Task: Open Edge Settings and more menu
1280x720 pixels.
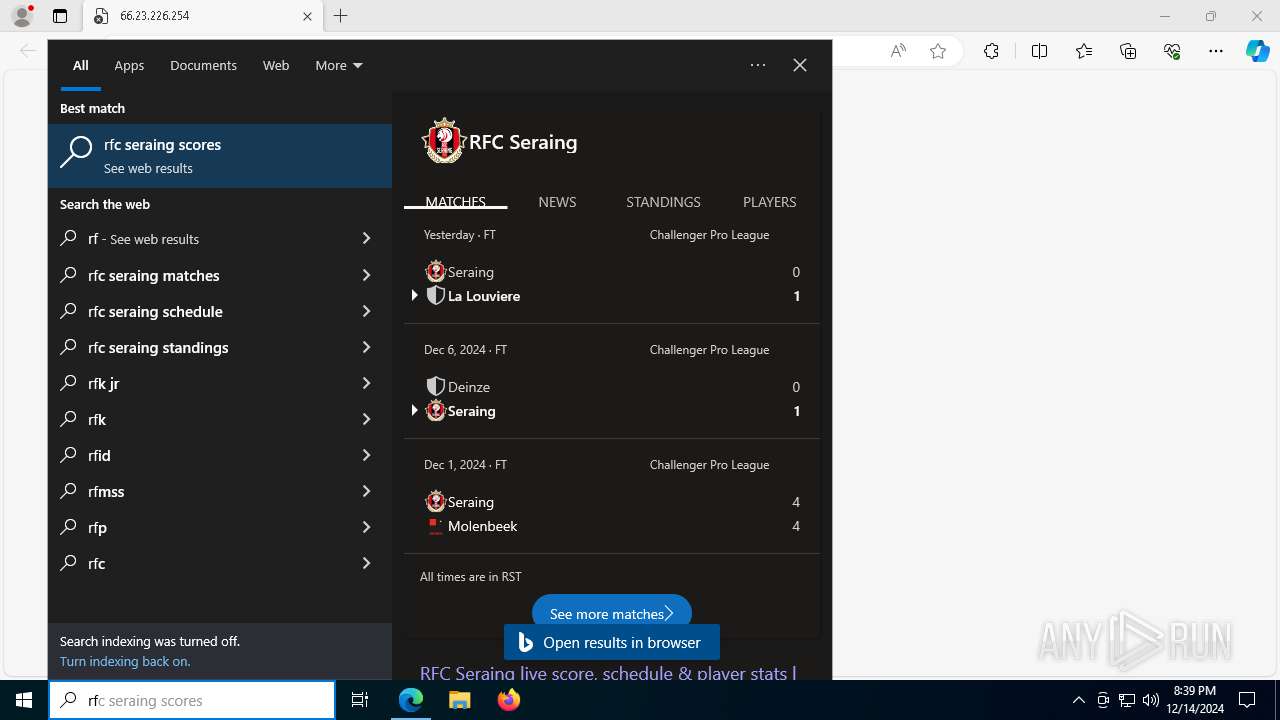Action: (1216, 51)
